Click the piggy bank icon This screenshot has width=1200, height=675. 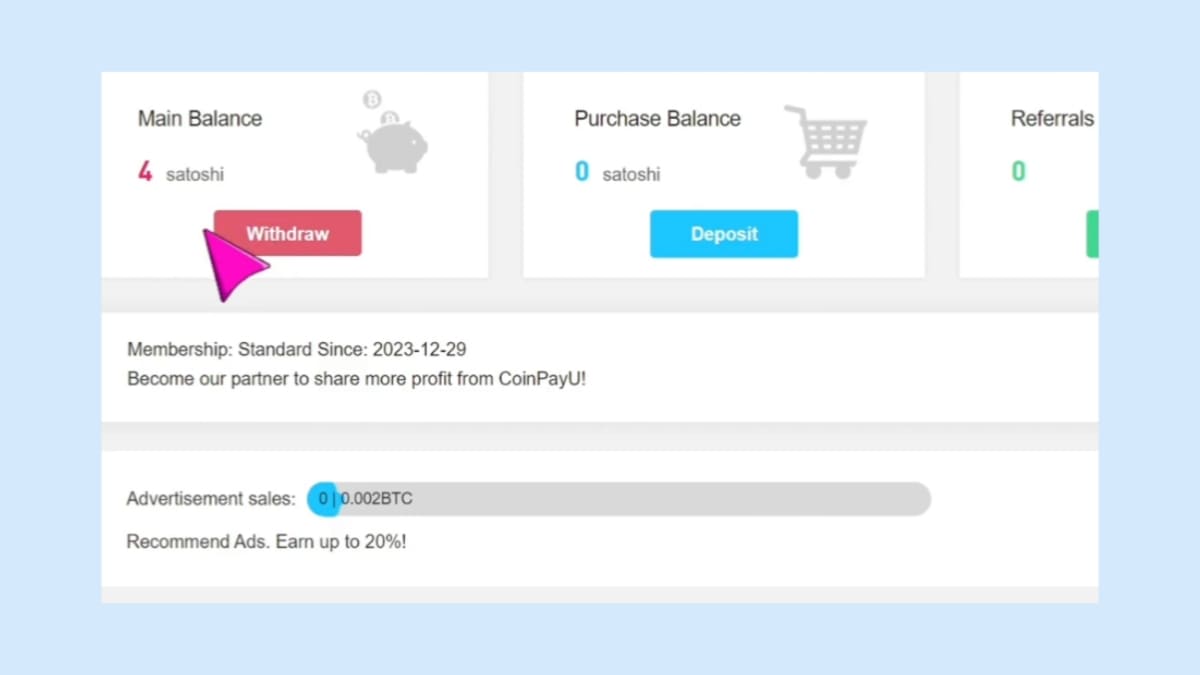click(x=395, y=146)
